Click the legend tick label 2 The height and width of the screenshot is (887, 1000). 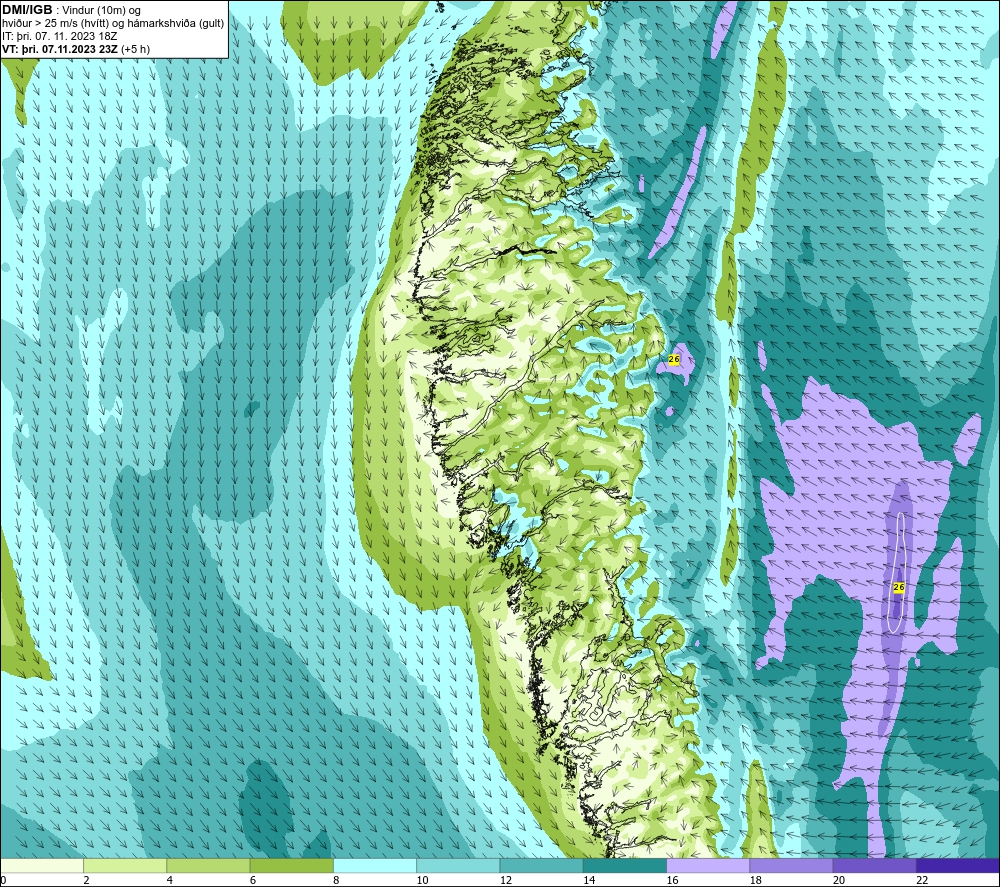pyautogui.click(x=86, y=880)
